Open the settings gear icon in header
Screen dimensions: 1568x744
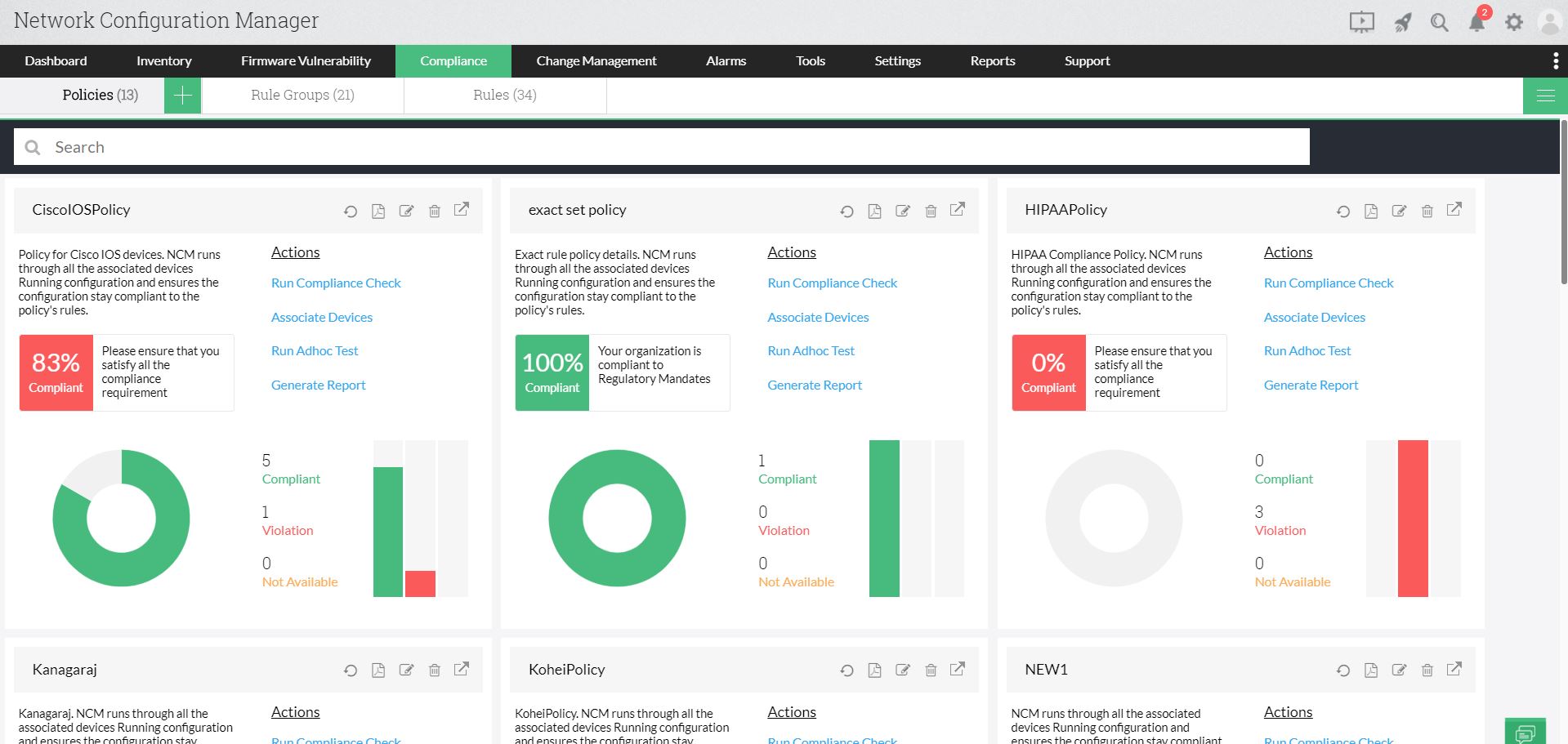click(x=1514, y=22)
